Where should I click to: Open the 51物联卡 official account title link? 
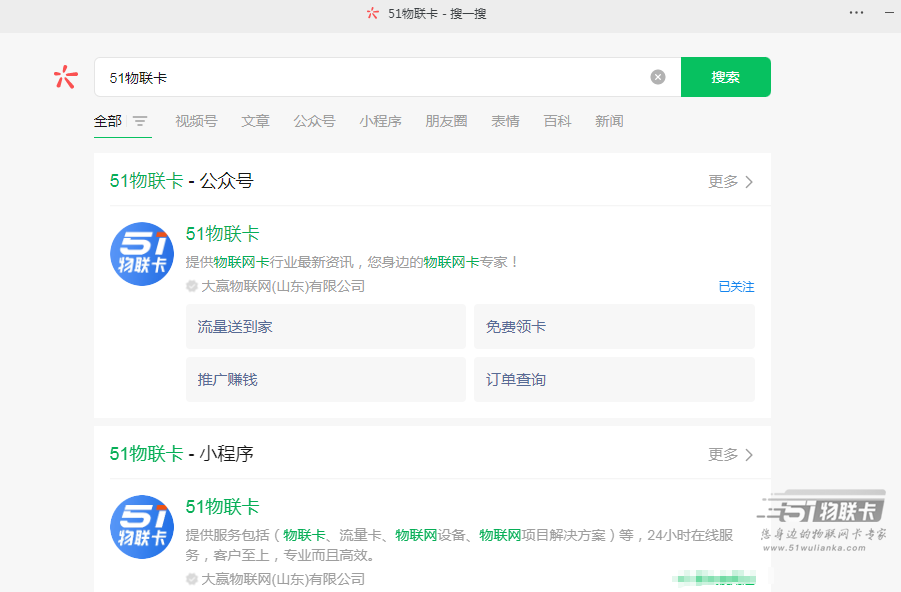[222, 234]
